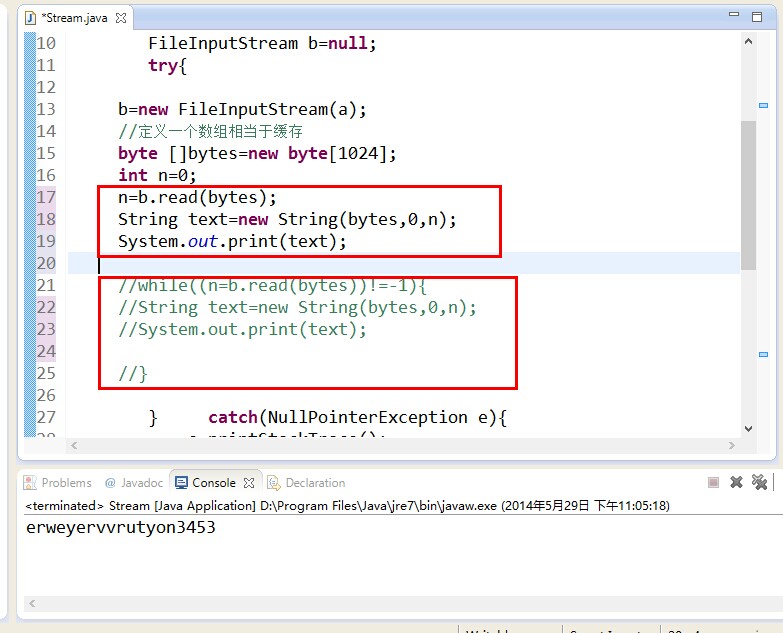Open the Javadoc view tab
The image size is (783, 633).
point(134,483)
